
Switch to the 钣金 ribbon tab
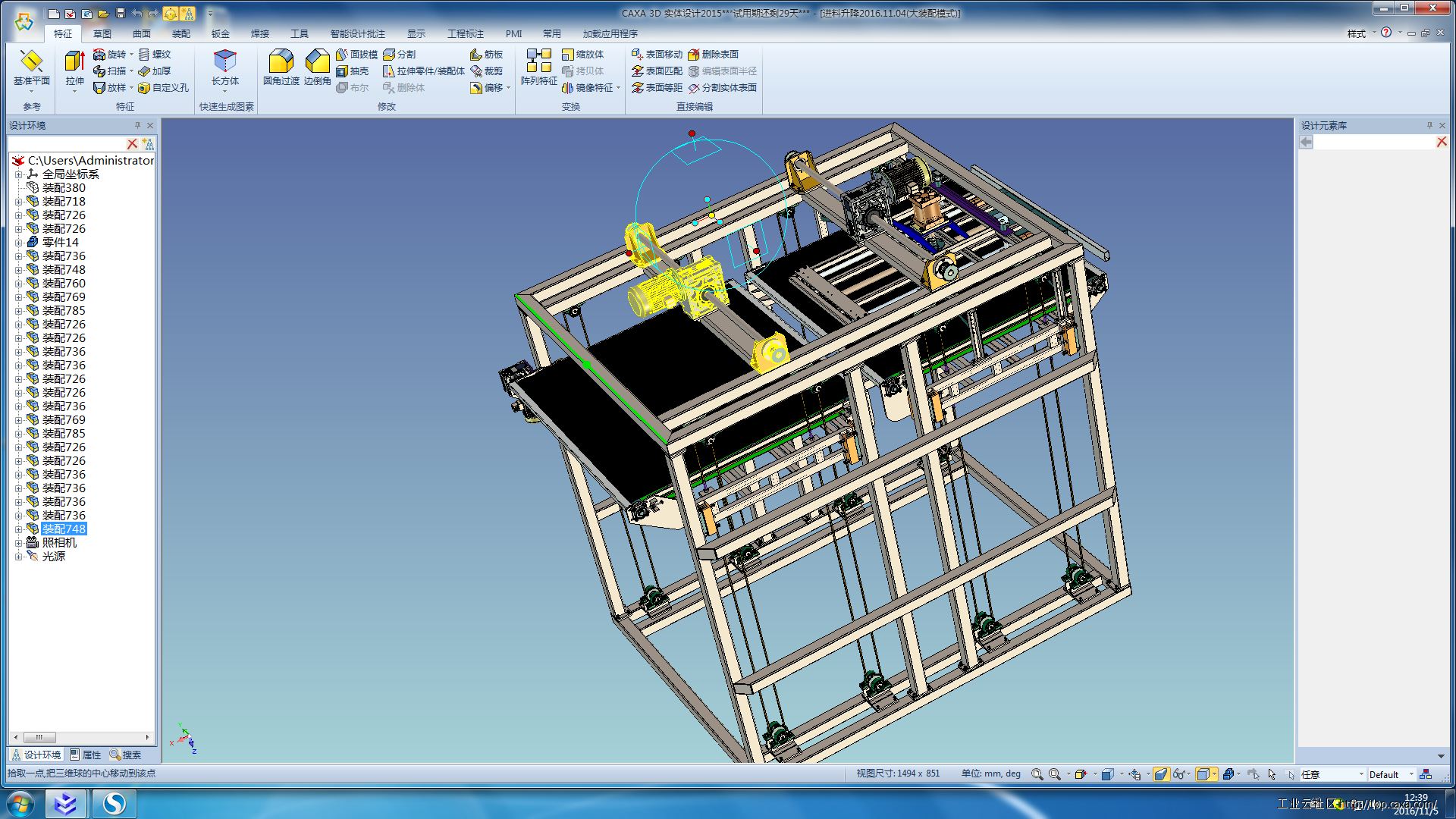[x=220, y=33]
